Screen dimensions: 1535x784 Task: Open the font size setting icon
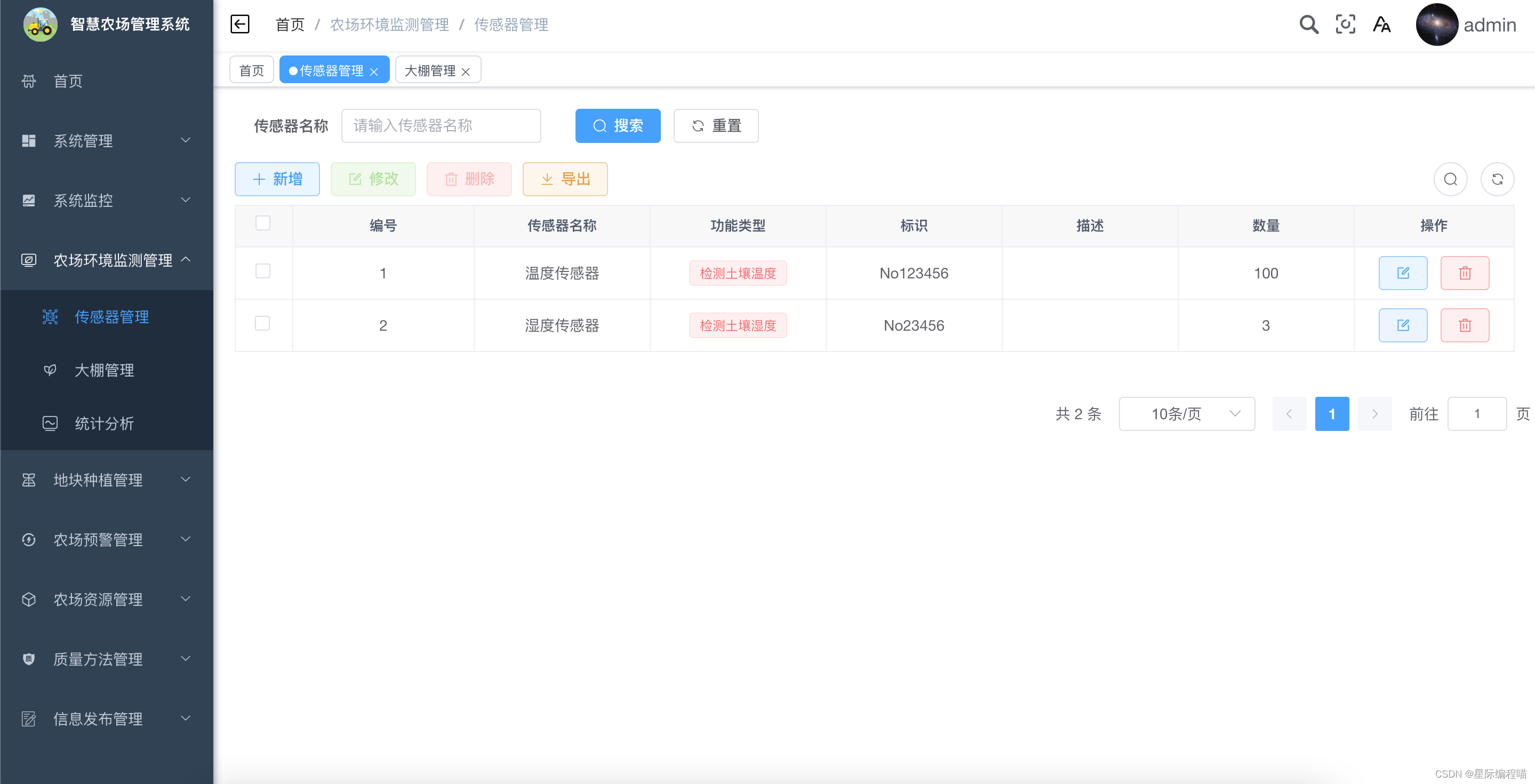point(1381,25)
